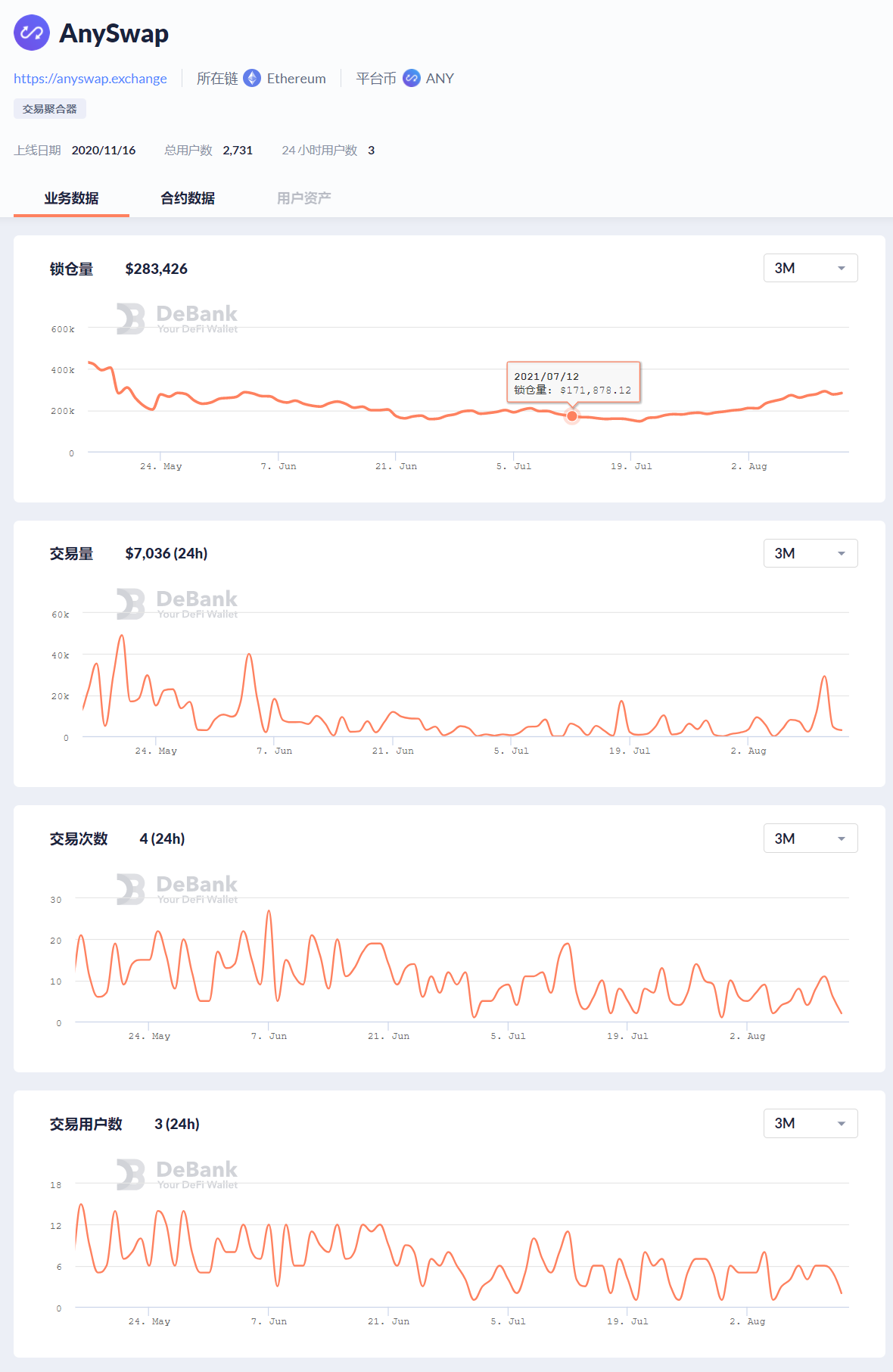Click the 2021/07/12 锁仓量 chart tooltip
This screenshot has width=893, height=1372.
[x=573, y=383]
